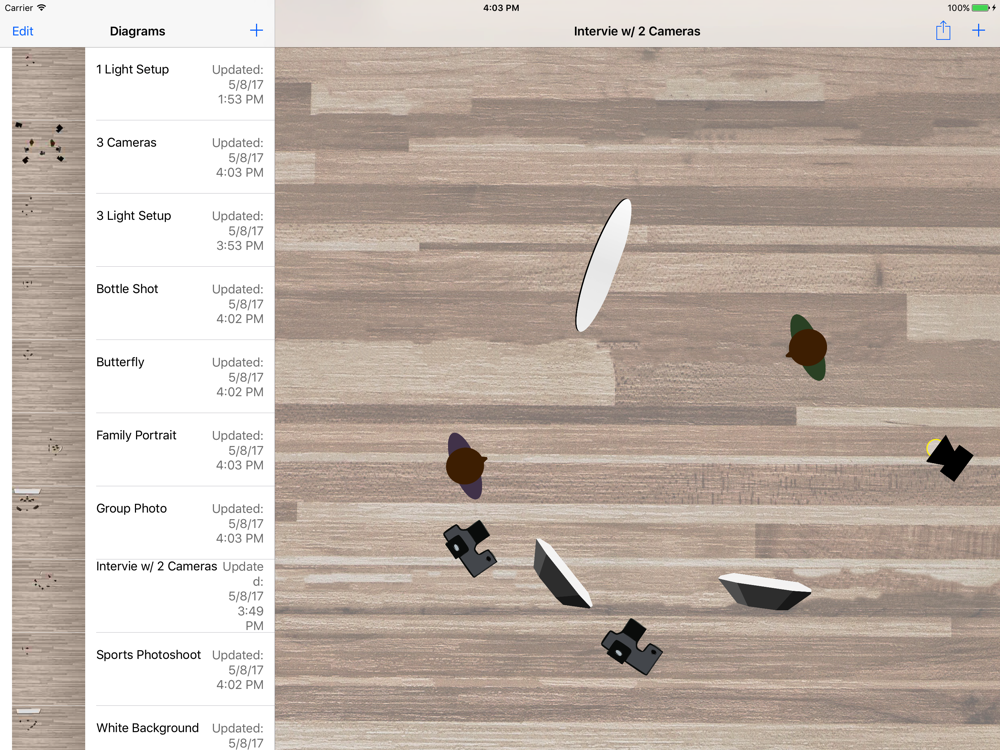Tap the Intervie w/ 2 Cameras canvas title
Viewport: 1000px width, 750px height.
pyautogui.click(x=636, y=31)
